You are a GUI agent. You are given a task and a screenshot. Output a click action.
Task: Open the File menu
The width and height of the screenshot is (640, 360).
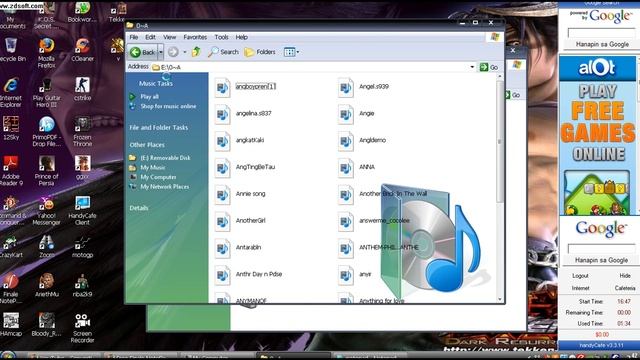point(133,37)
